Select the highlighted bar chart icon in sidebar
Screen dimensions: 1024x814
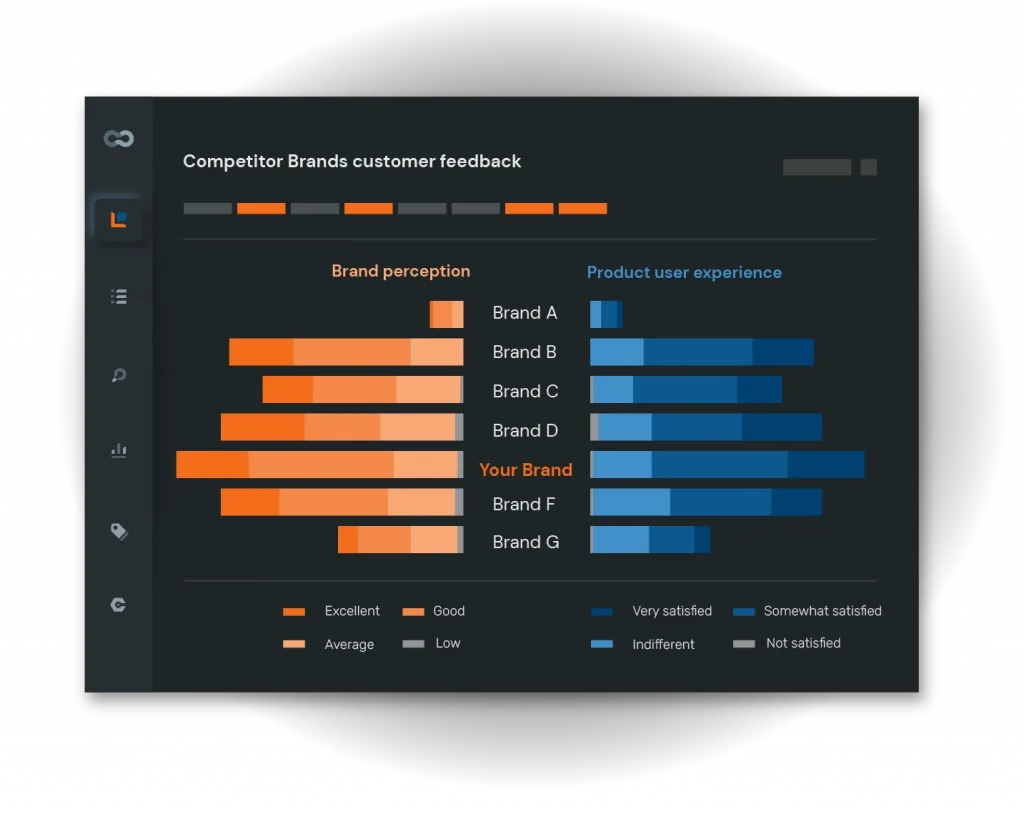pyautogui.click(x=117, y=220)
